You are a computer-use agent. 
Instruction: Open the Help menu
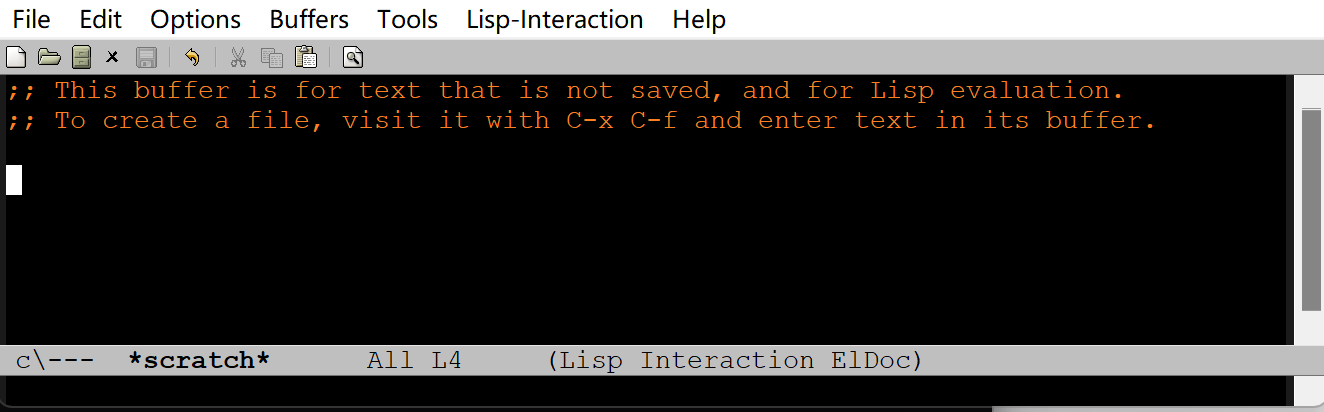tap(699, 19)
